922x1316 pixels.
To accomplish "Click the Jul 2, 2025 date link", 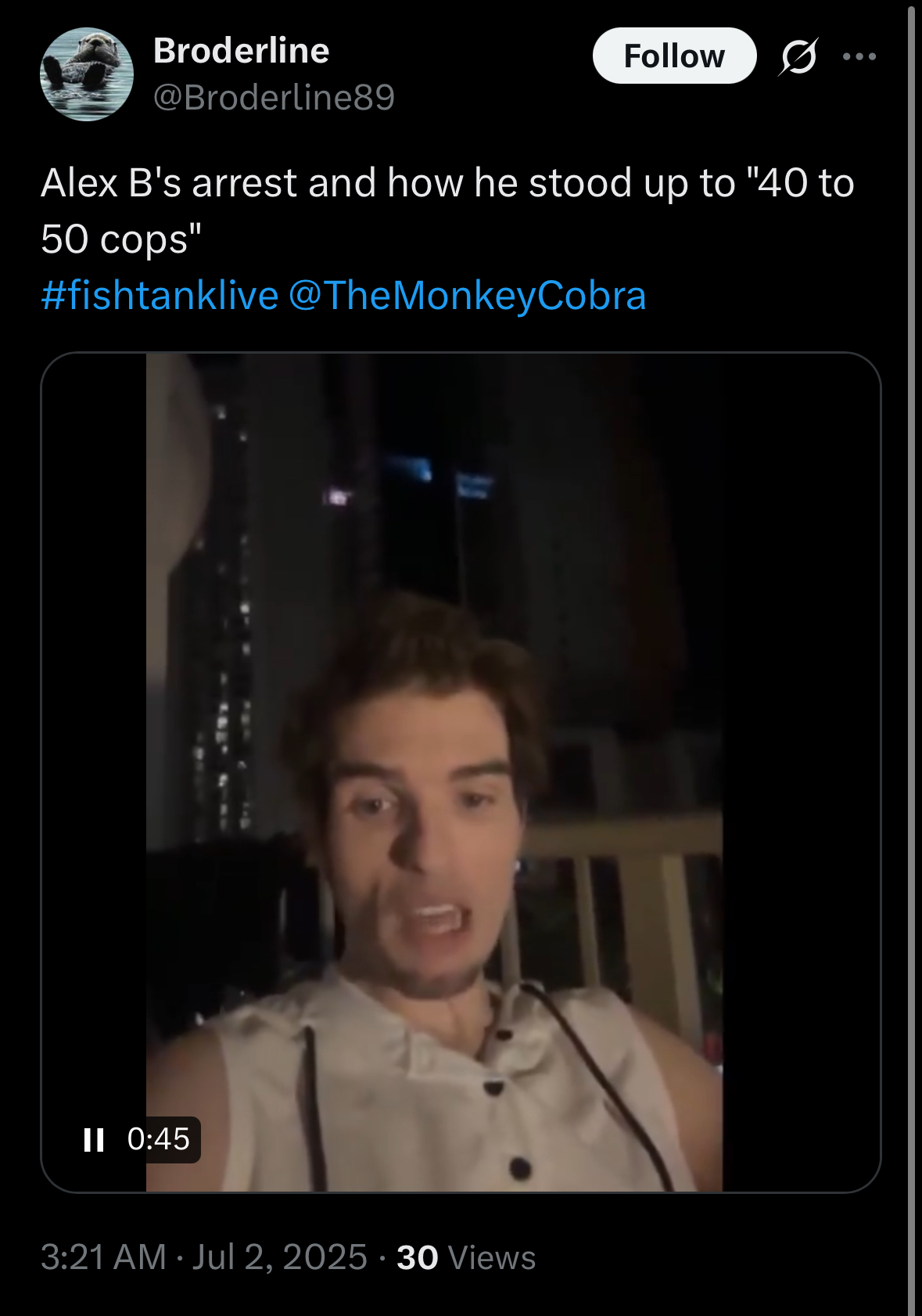I will click(x=280, y=1257).
